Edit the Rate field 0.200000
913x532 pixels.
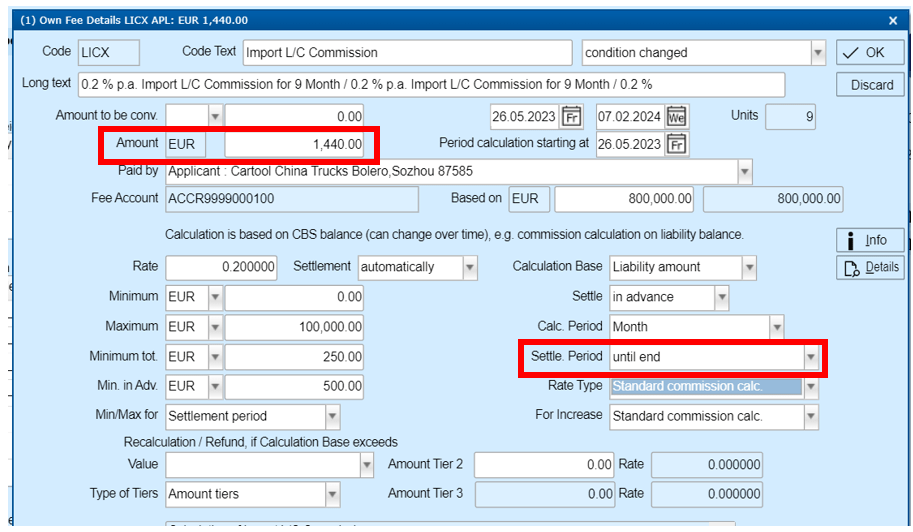point(221,267)
